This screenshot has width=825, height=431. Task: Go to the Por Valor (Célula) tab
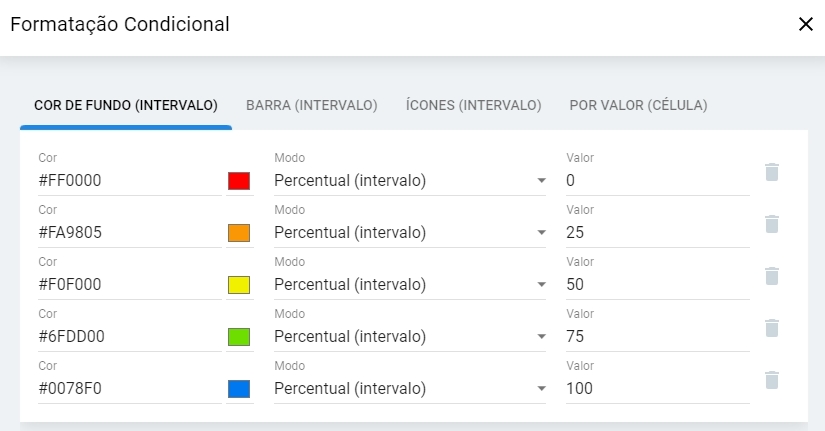tap(638, 105)
